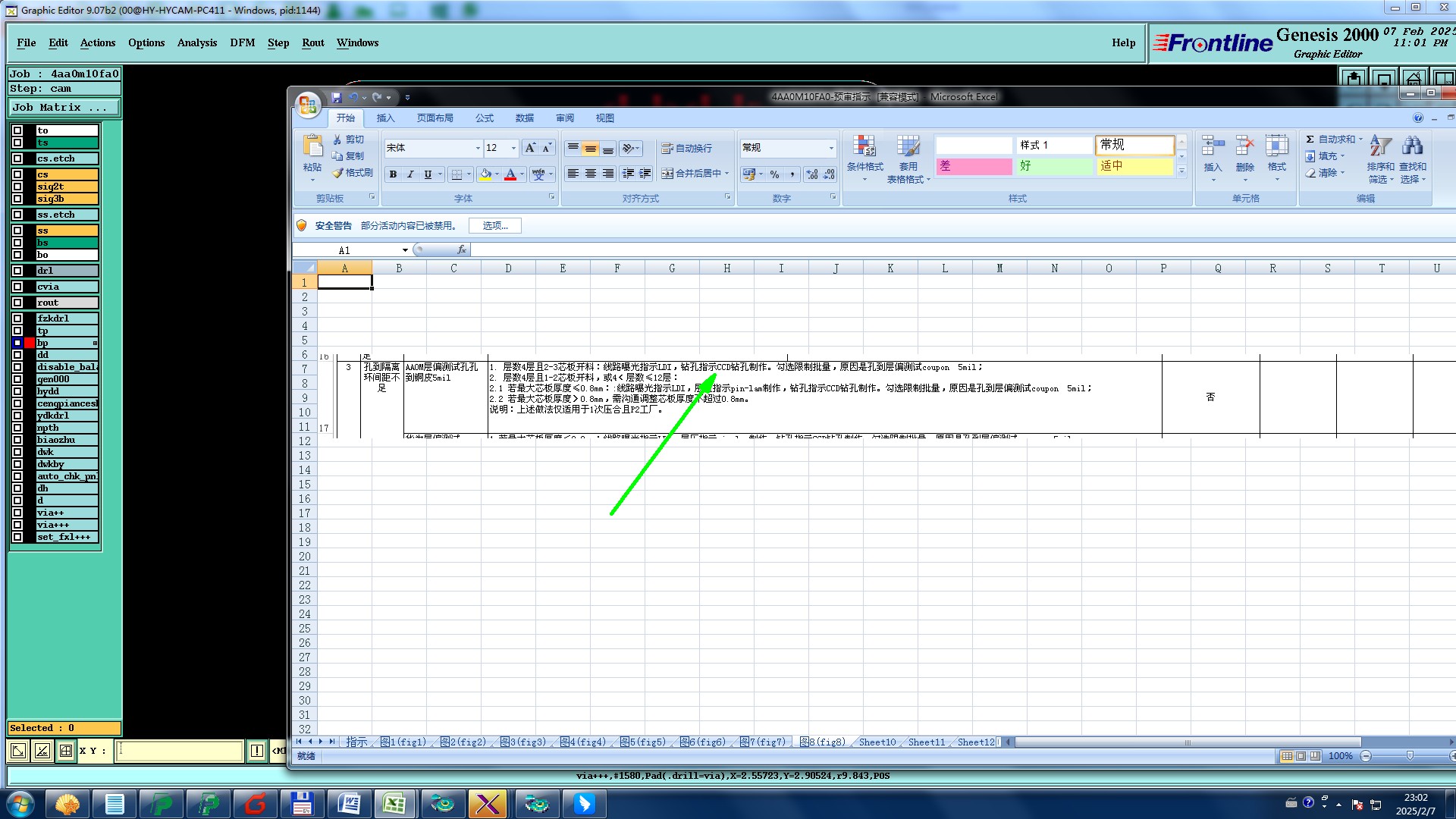
Task: Open the DFM menu in Graphic Editor
Action: click(243, 42)
